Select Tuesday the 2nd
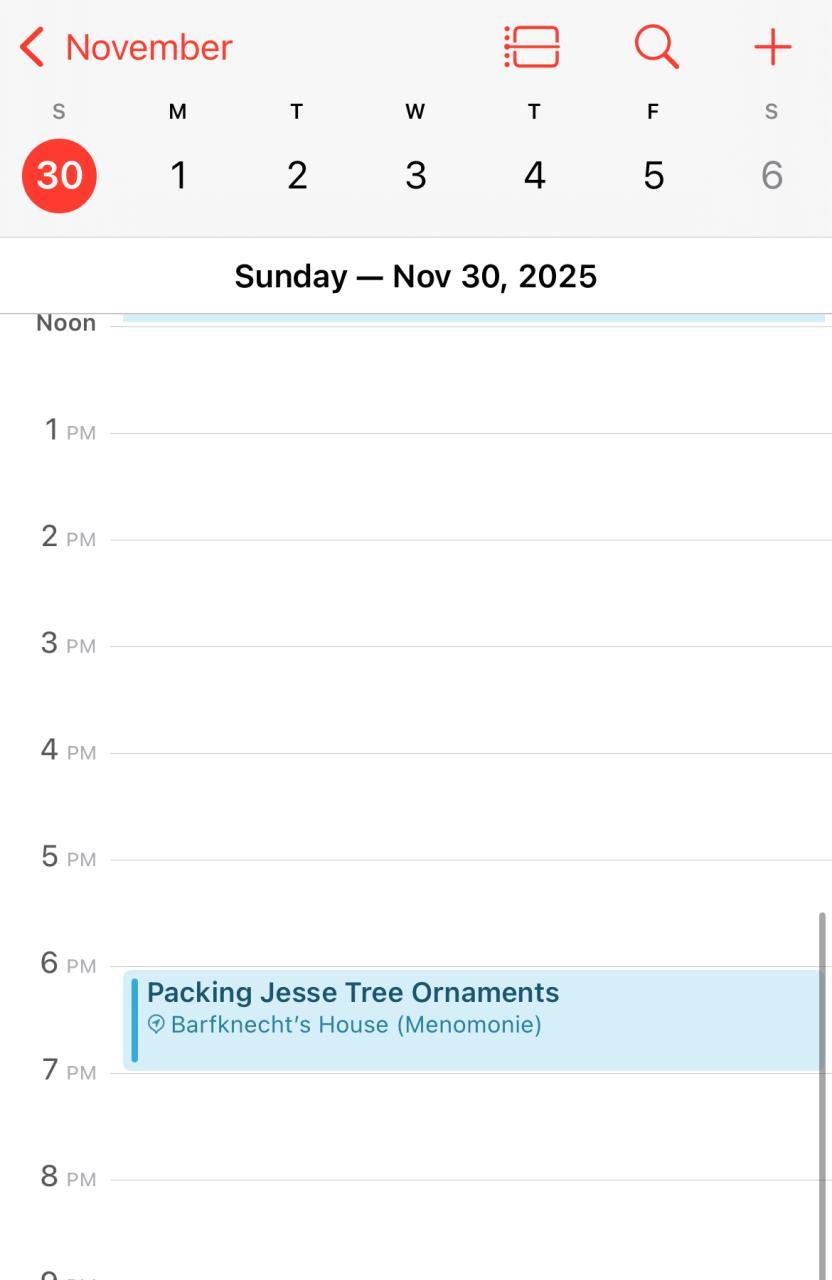 [297, 176]
